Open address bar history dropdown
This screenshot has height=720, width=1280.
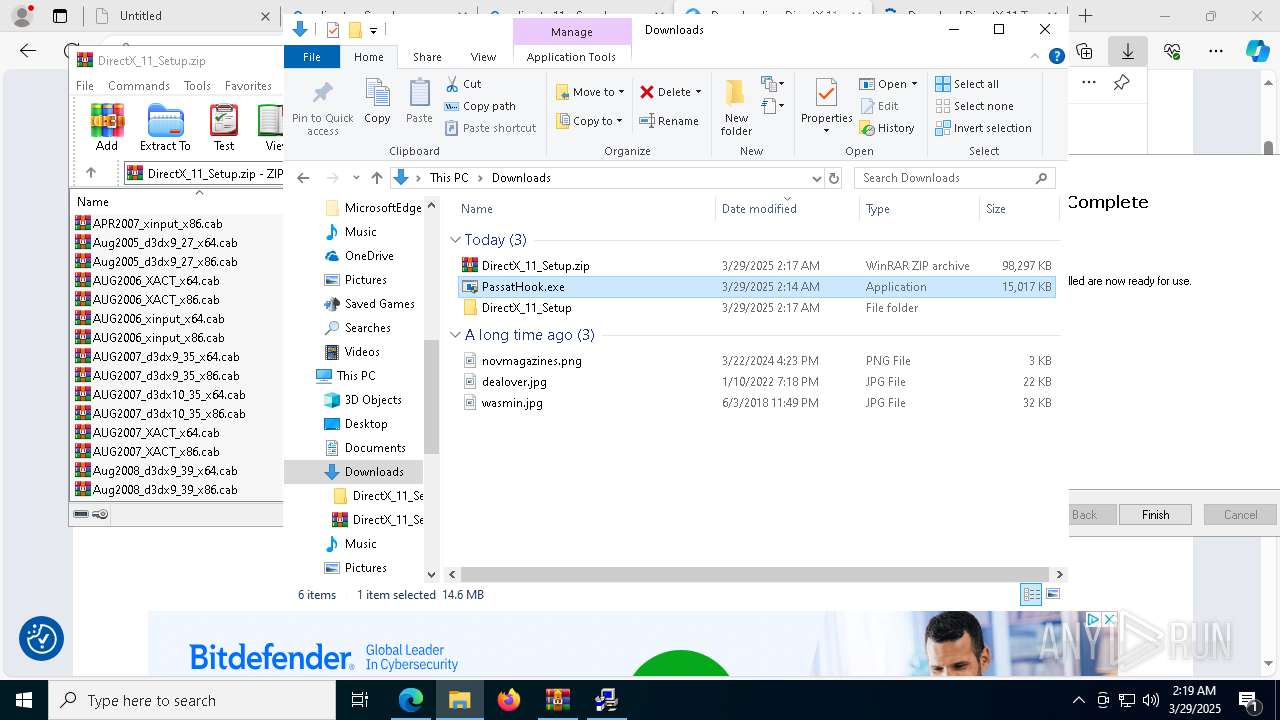816,178
